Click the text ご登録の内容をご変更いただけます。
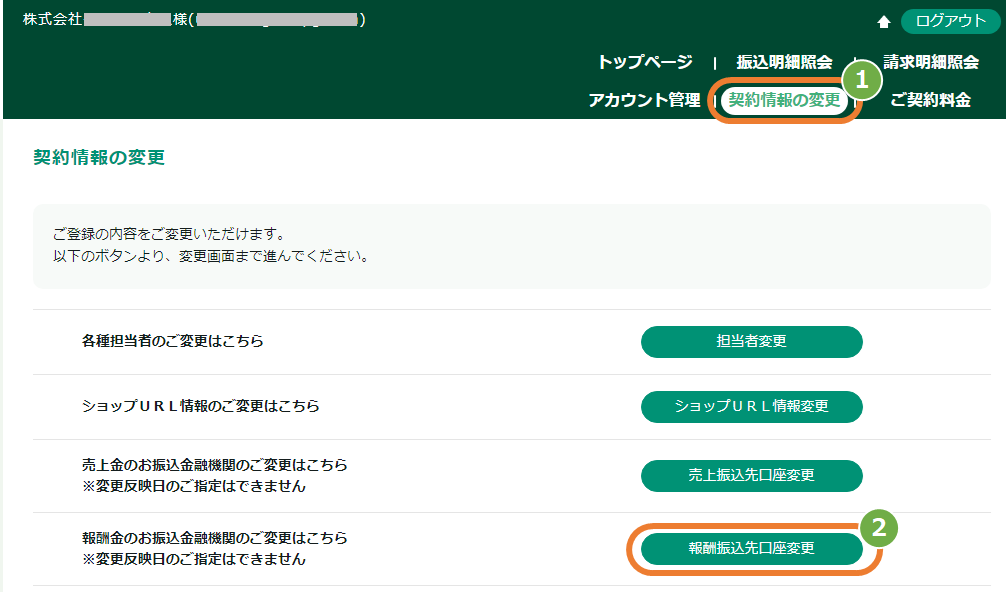 coord(169,234)
